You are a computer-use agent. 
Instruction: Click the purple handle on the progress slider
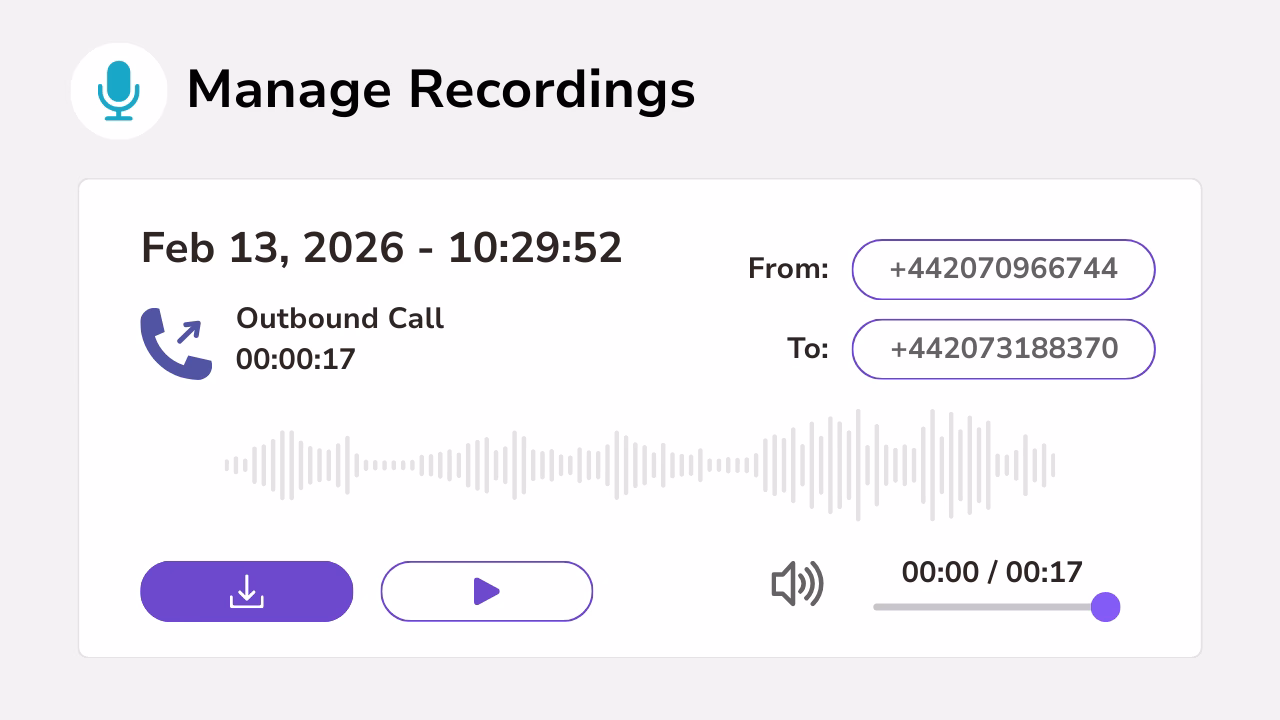[1105, 607]
